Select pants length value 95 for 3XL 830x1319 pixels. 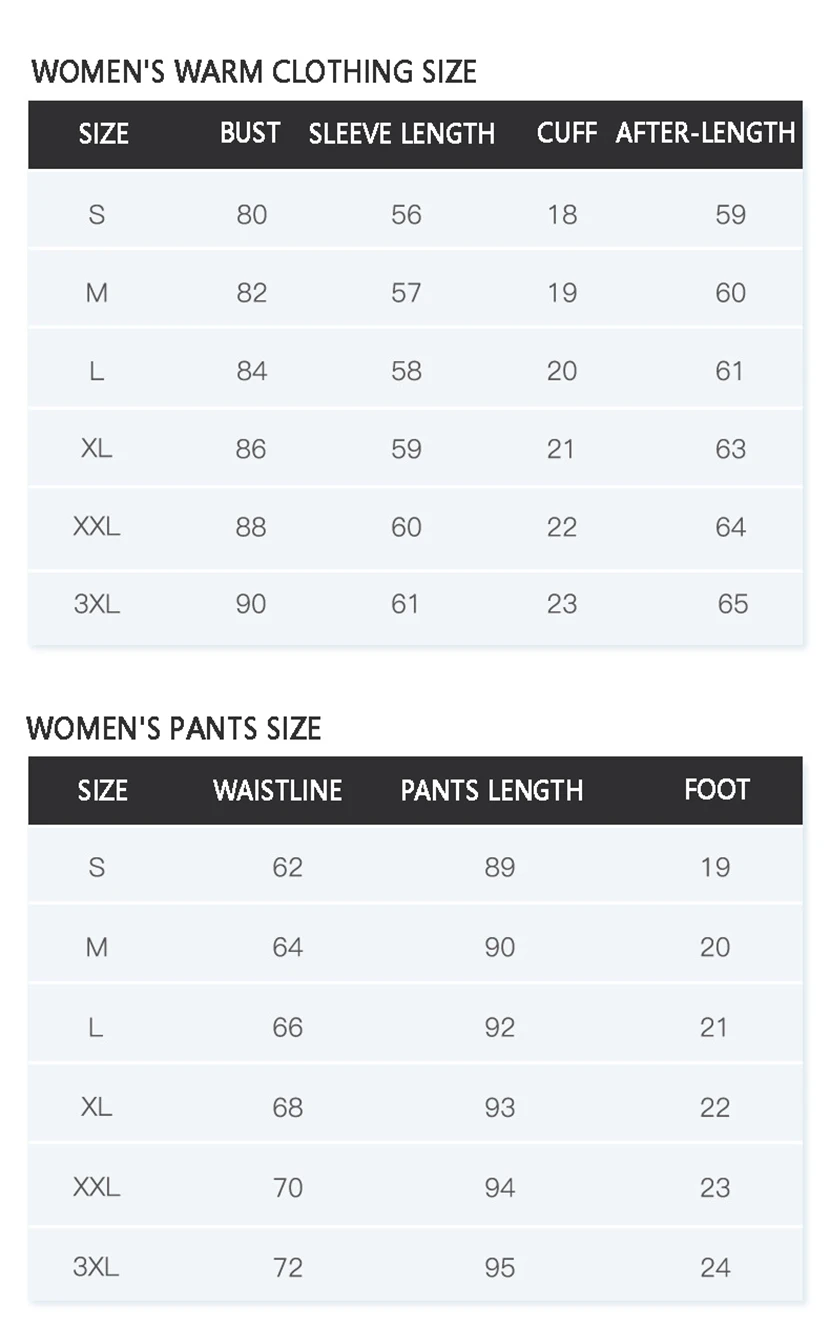pos(500,1267)
